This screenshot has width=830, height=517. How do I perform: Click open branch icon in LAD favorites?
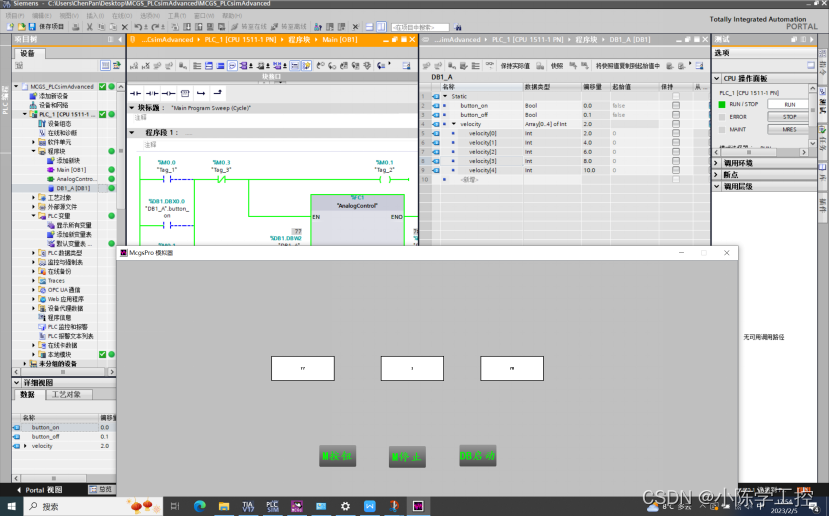[201, 93]
